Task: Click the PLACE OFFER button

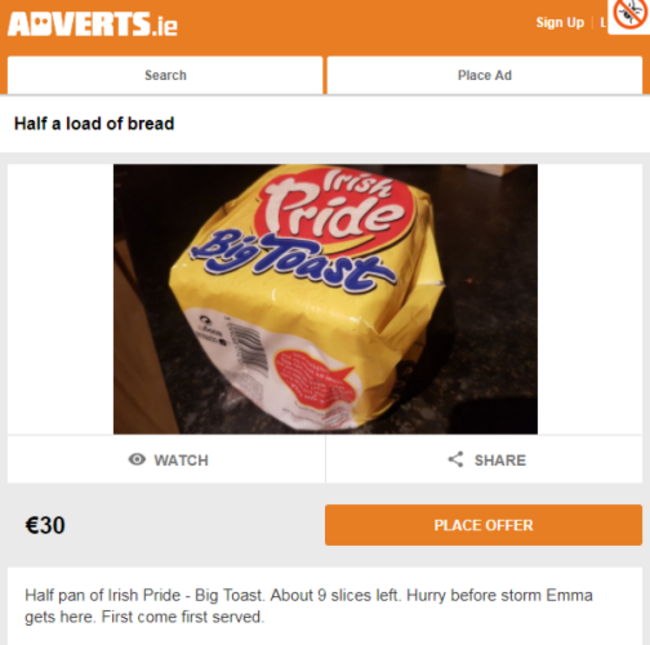Action: pos(483,525)
